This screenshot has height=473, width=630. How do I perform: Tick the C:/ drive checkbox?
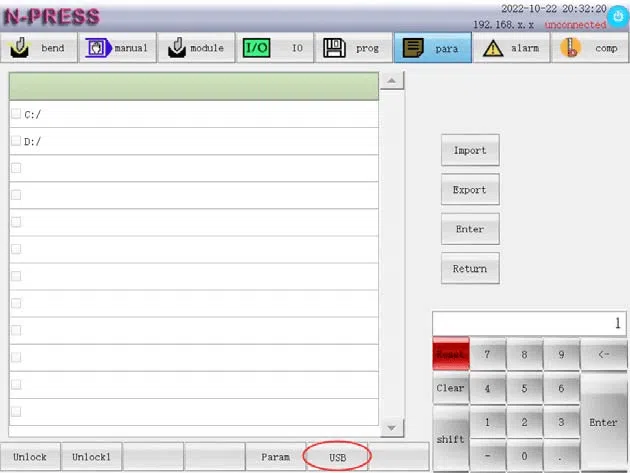[x=16, y=114]
